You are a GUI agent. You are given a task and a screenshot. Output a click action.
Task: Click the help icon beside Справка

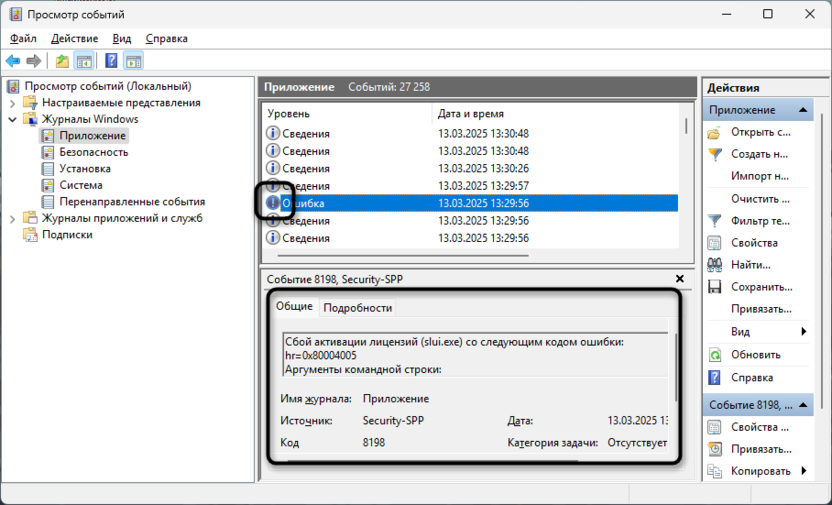(715, 378)
